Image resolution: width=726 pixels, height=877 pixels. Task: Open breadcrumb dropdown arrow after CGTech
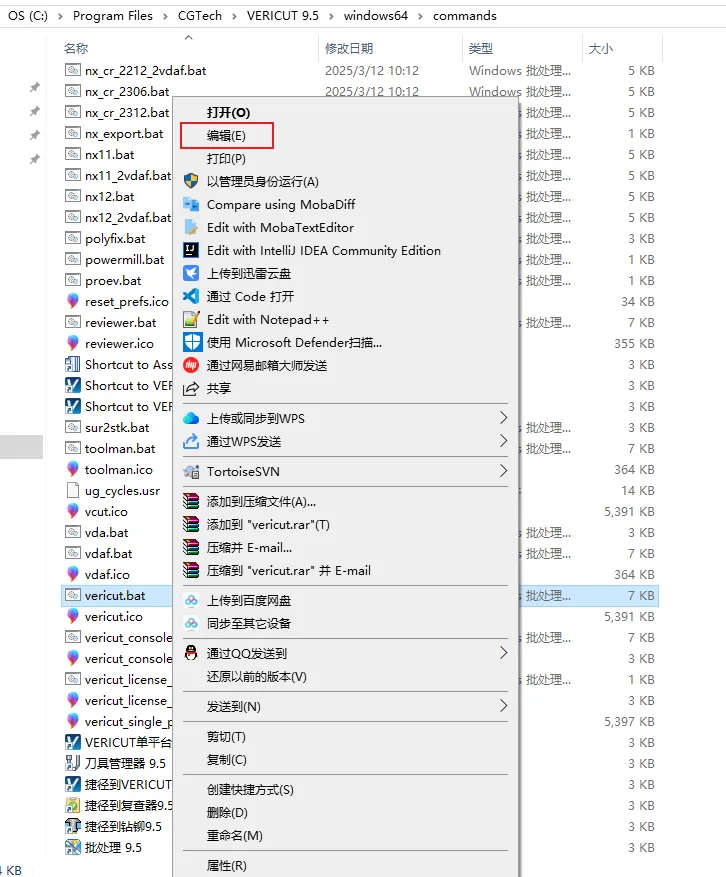[234, 16]
